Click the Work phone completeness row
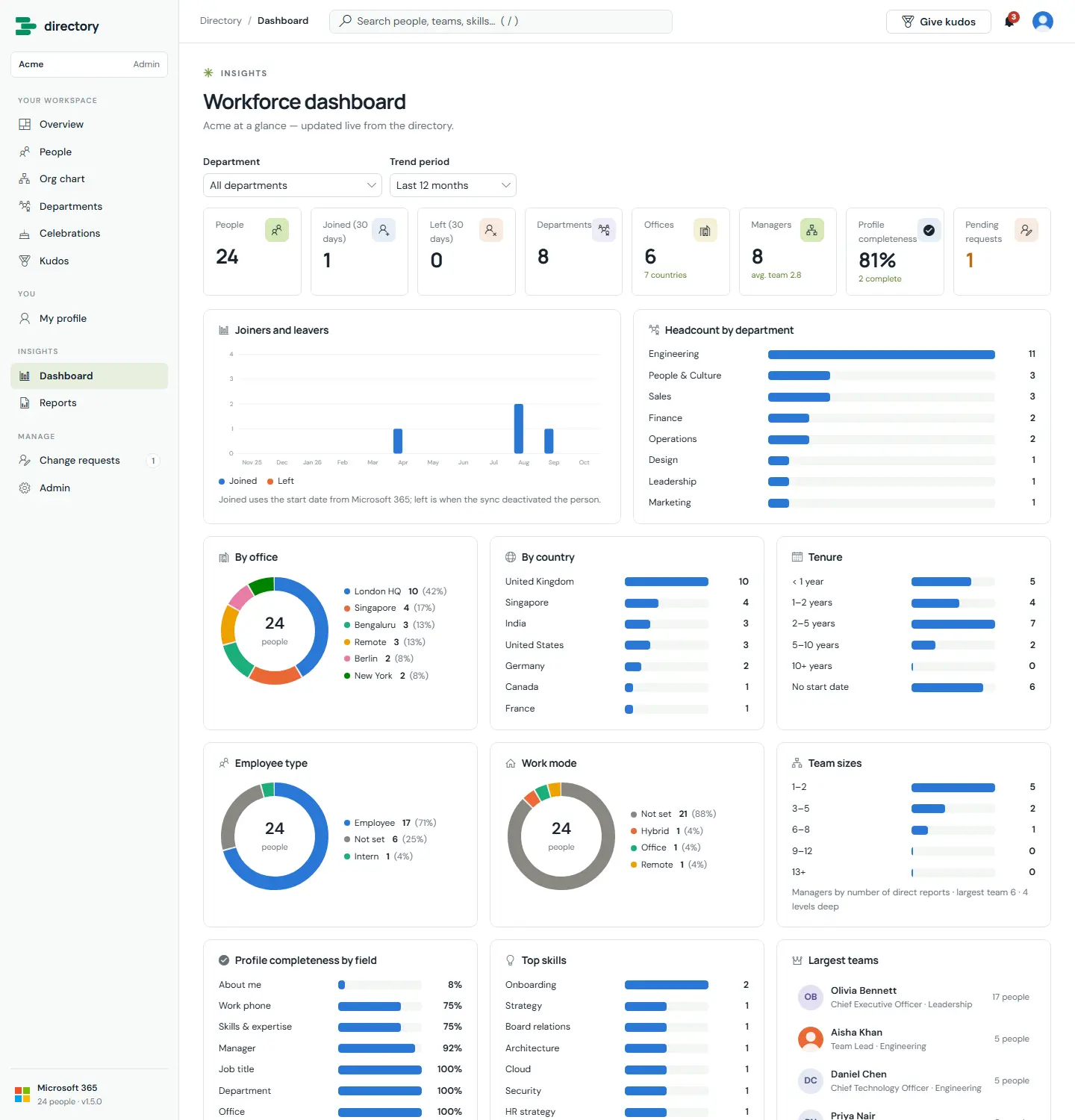This screenshot has height=1120, width=1075. (x=340, y=1006)
